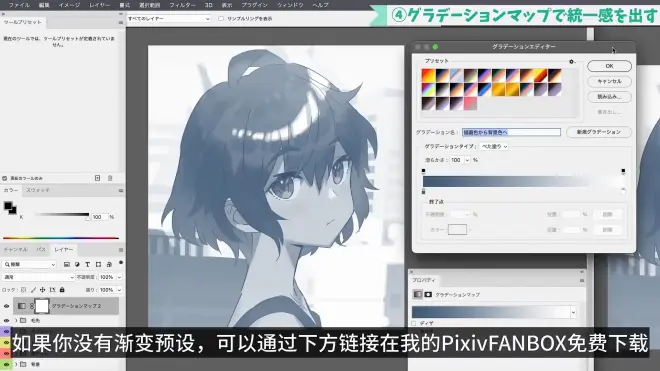Open the フィルター menu
Image resolution: width=660 pixels, height=371 pixels.
pos(182,5)
